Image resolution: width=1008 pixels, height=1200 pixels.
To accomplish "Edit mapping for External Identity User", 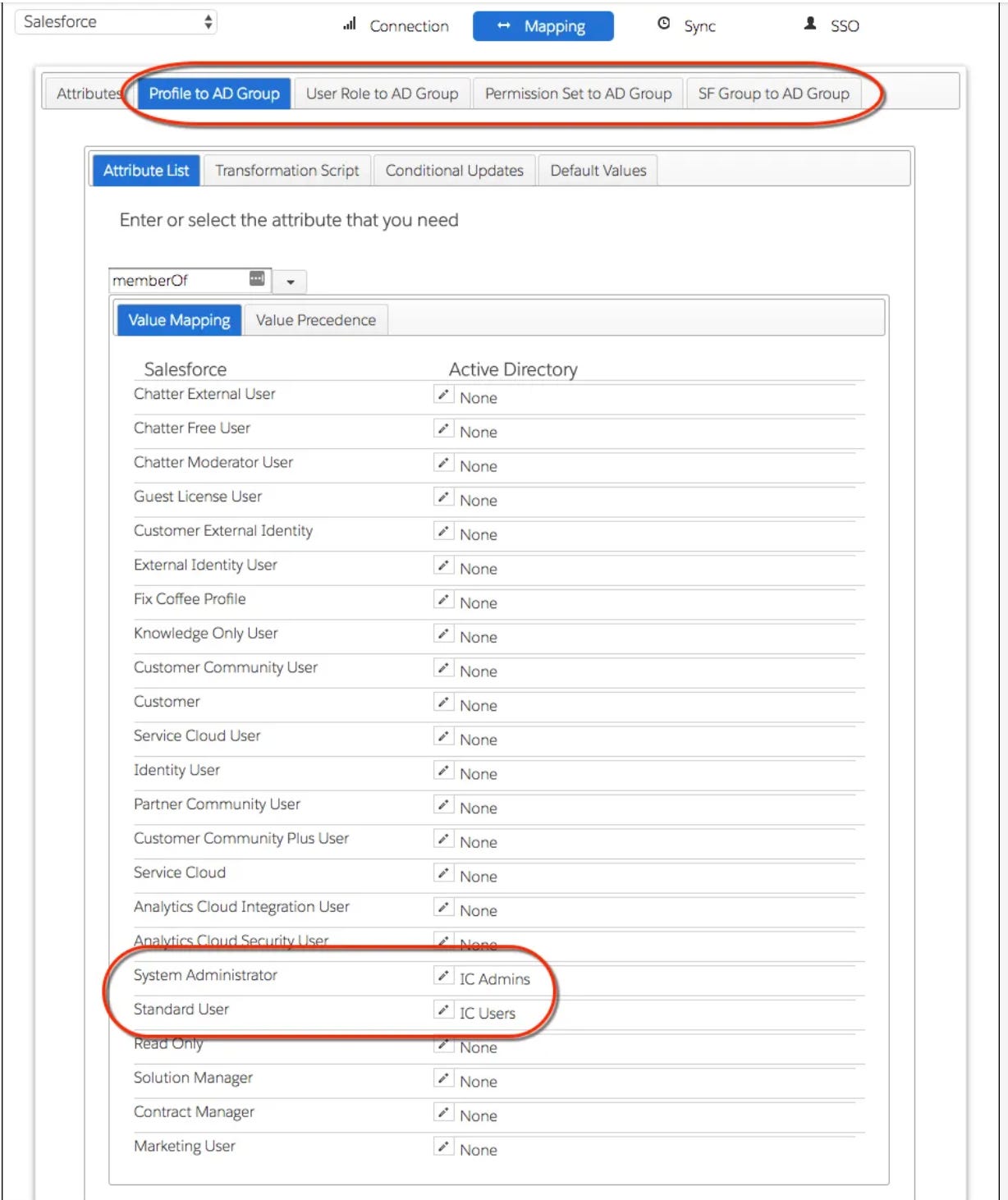I will (x=443, y=566).
